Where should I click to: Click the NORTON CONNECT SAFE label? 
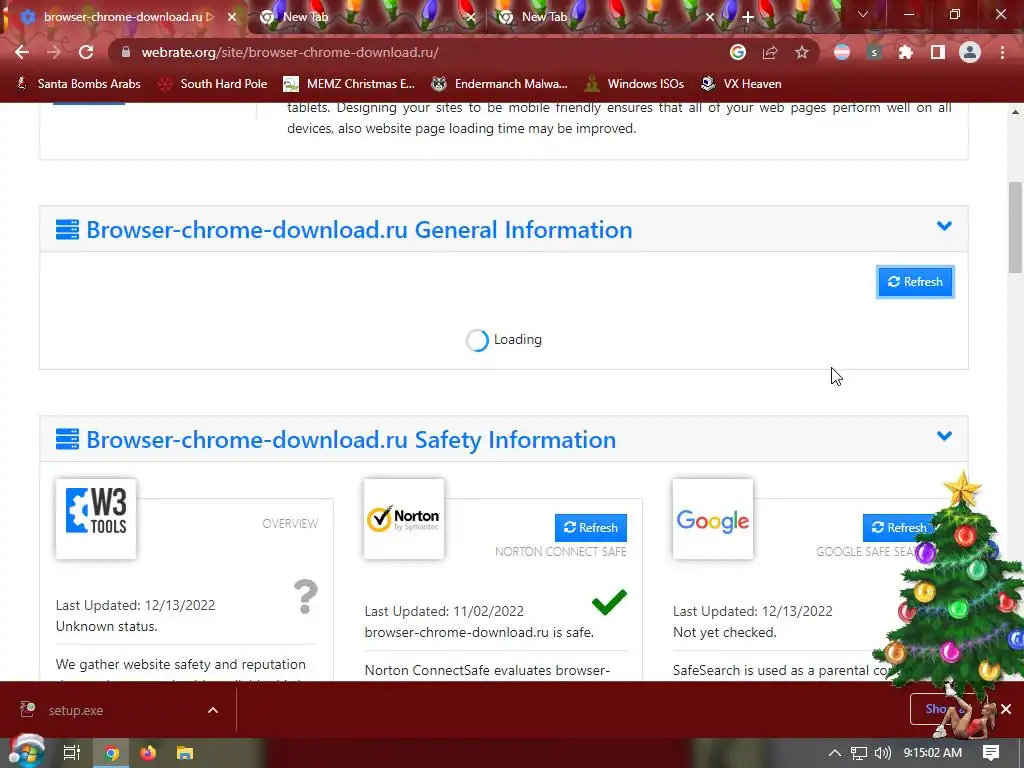560,552
